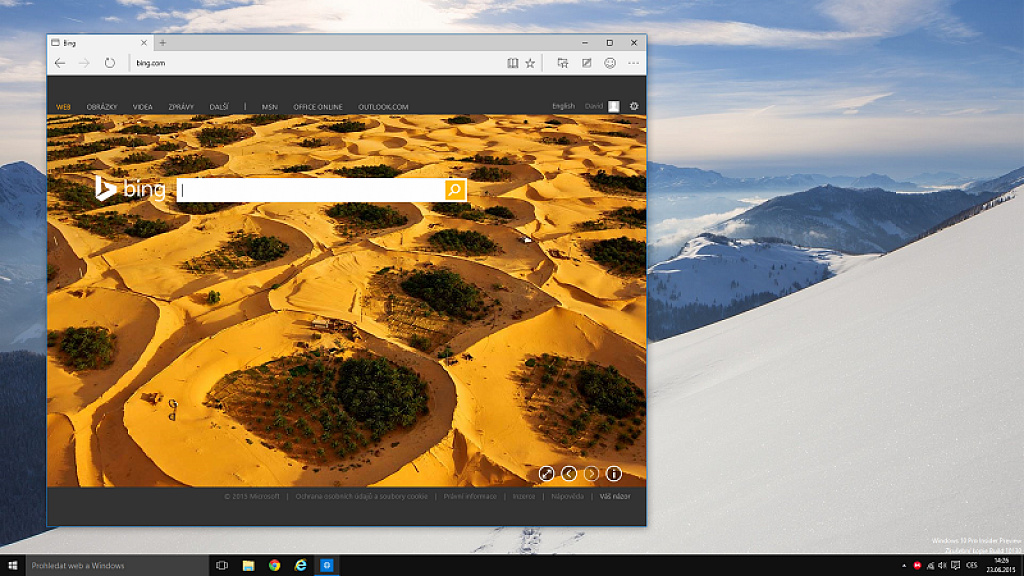The height and width of the screenshot is (576, 1024).
Task: Open the network icon in system tray
Action: point(930,566)
